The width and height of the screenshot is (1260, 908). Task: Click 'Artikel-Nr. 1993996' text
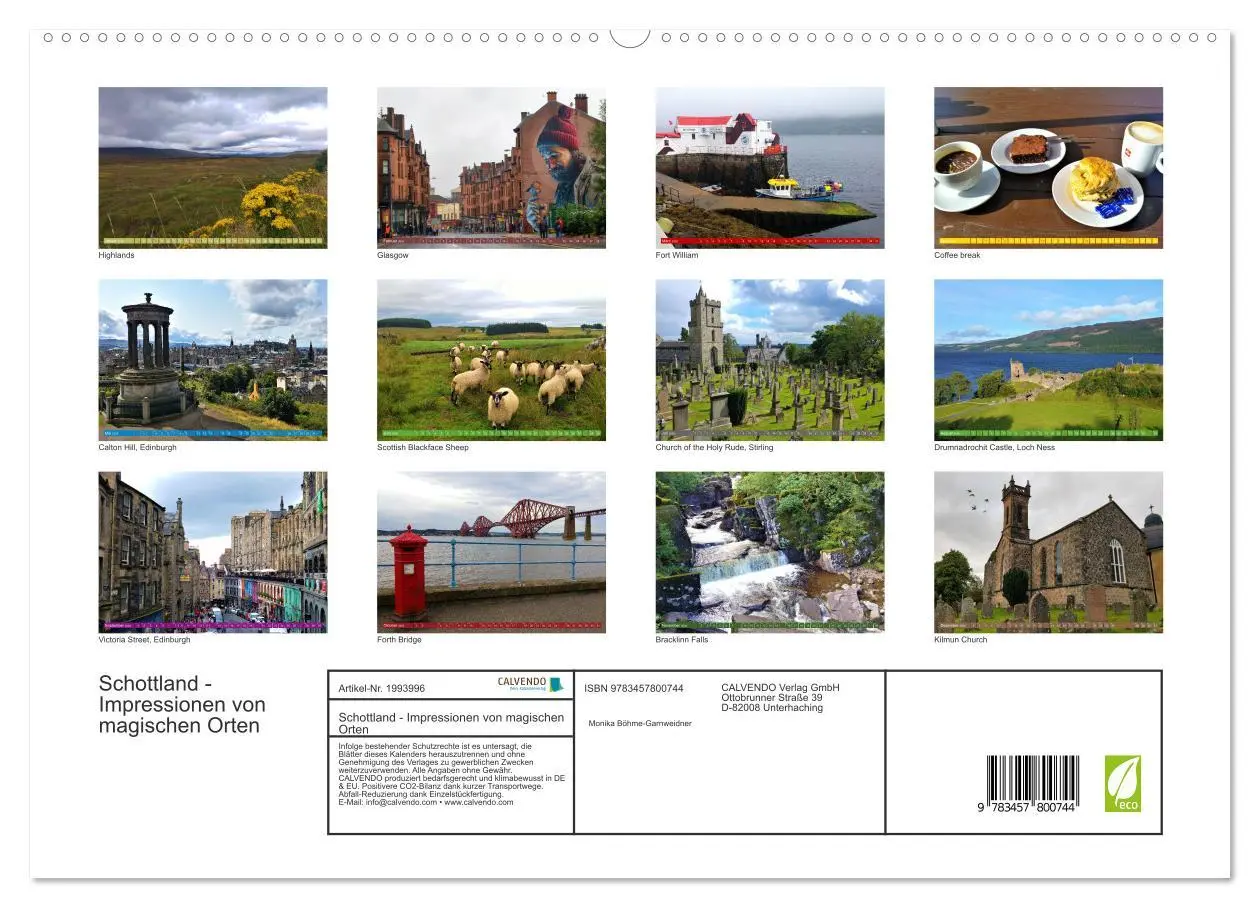382,688
